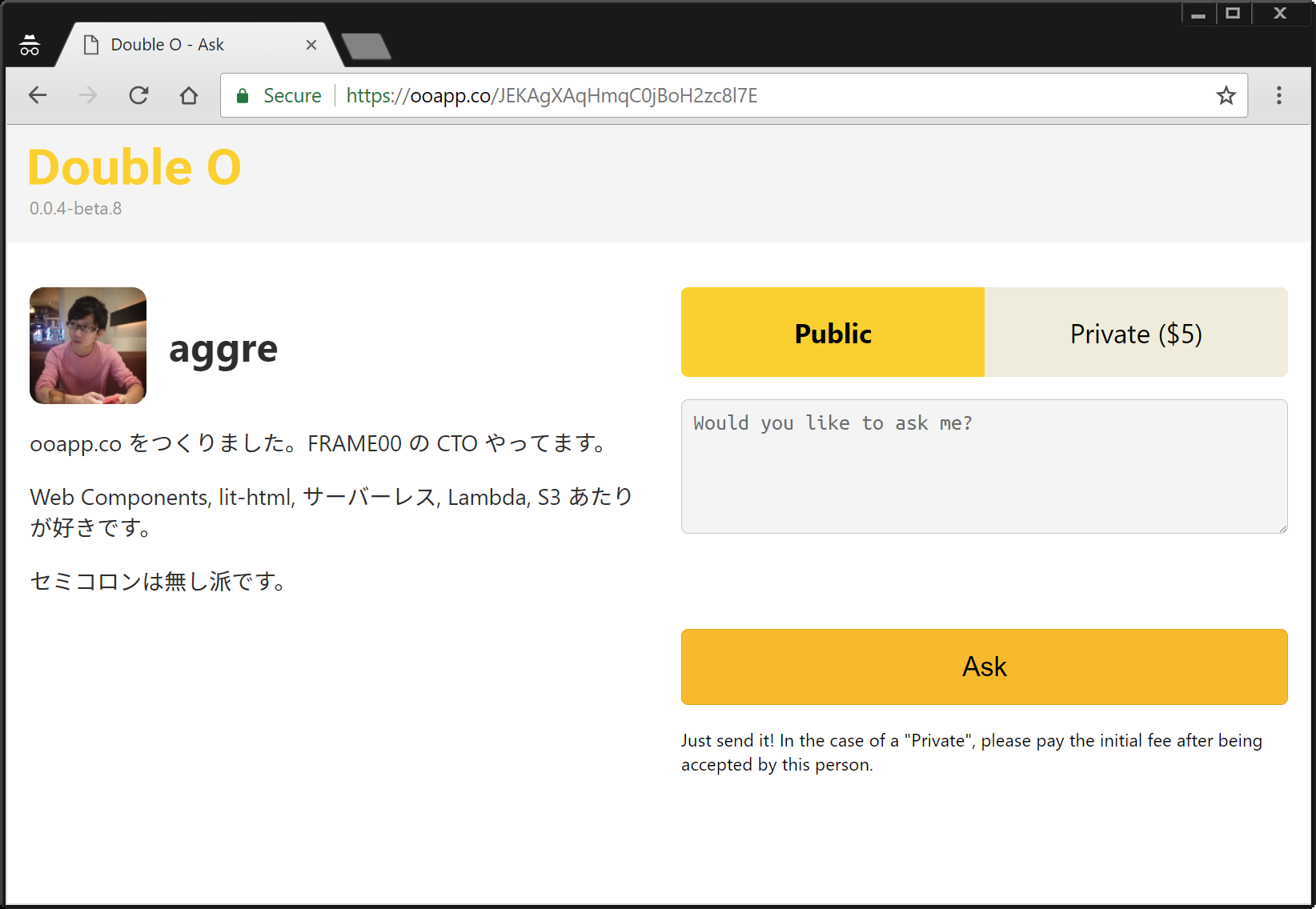Select the Public question option

tap(833, 332)
